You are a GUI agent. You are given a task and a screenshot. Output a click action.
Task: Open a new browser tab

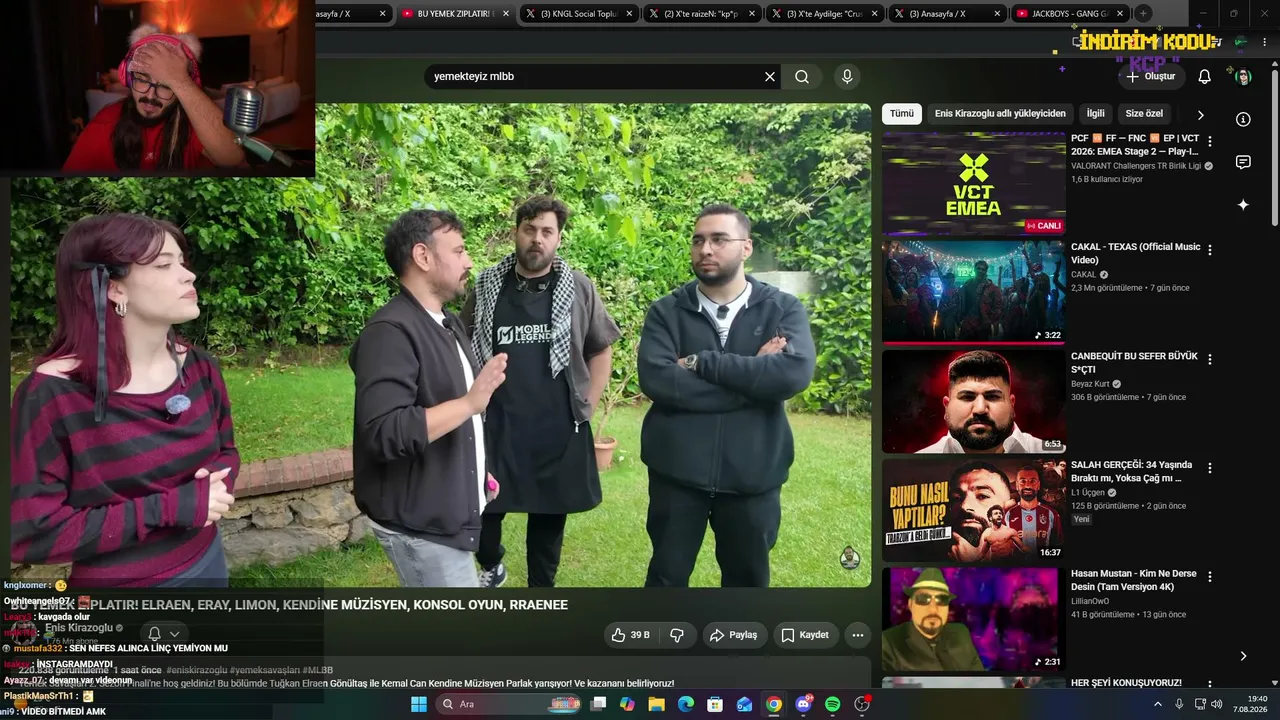point(1143,14)
